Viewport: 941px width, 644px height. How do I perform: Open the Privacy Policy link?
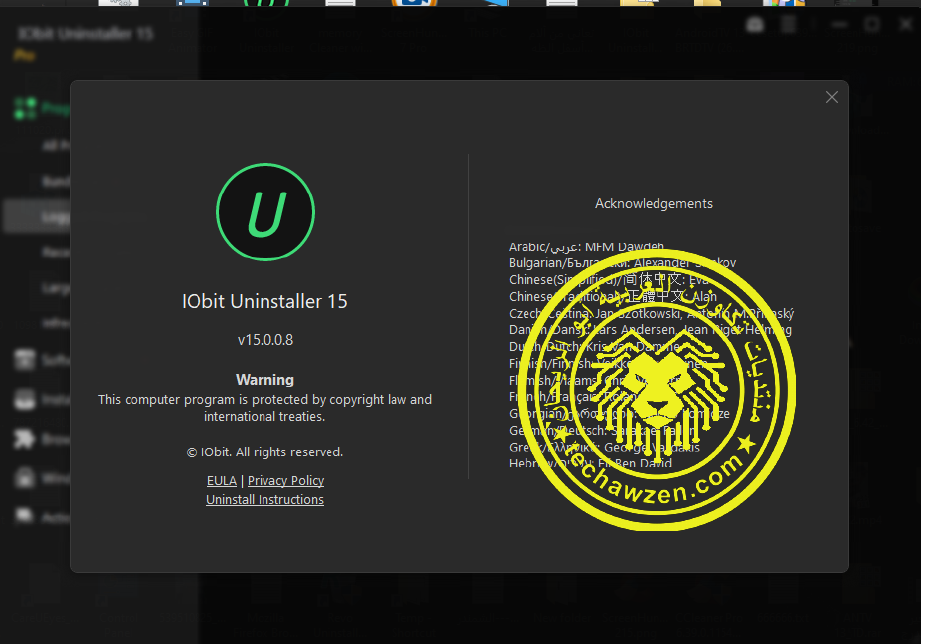click(286, 481)
